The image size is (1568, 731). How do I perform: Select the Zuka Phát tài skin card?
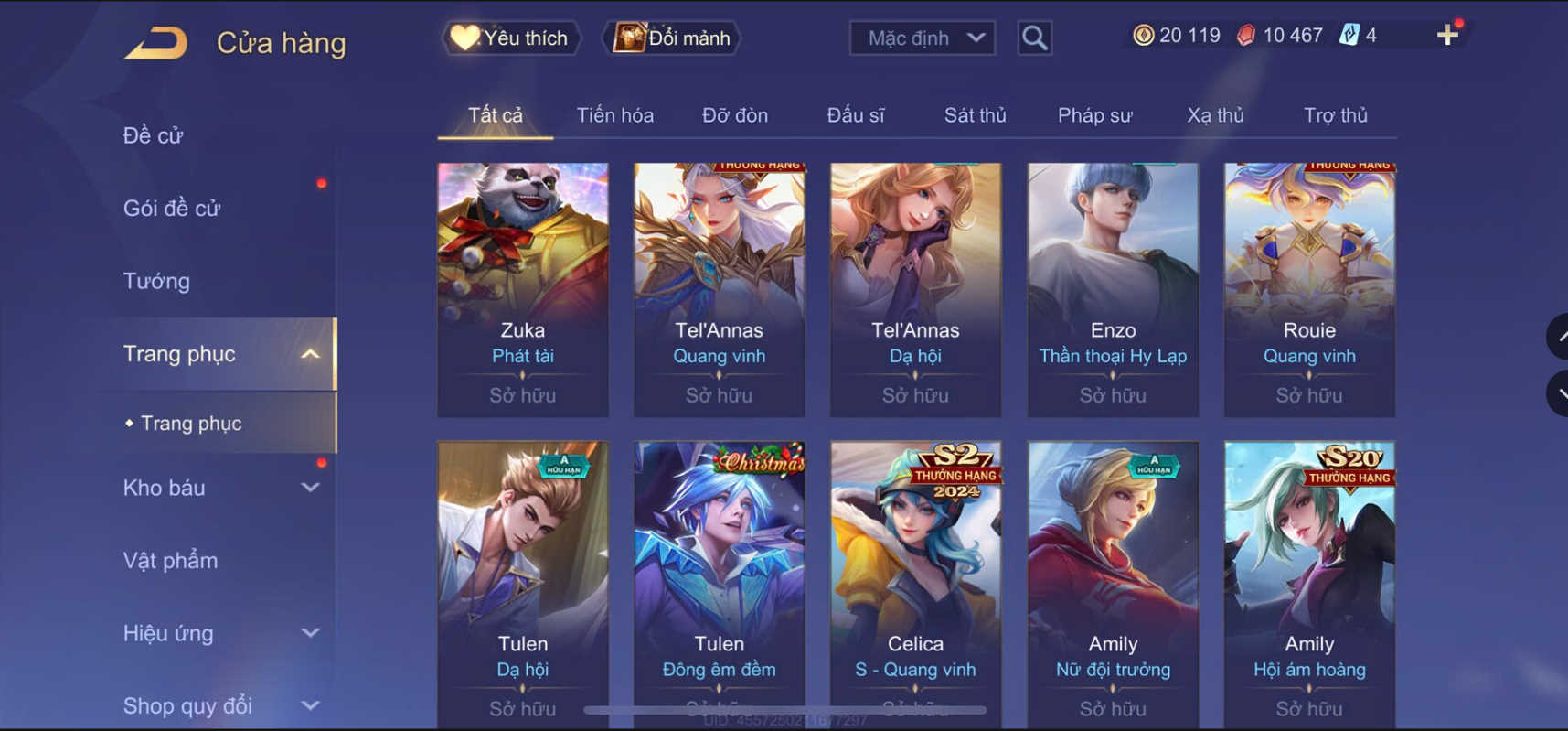pyautogui.click(x=523, y=290)
